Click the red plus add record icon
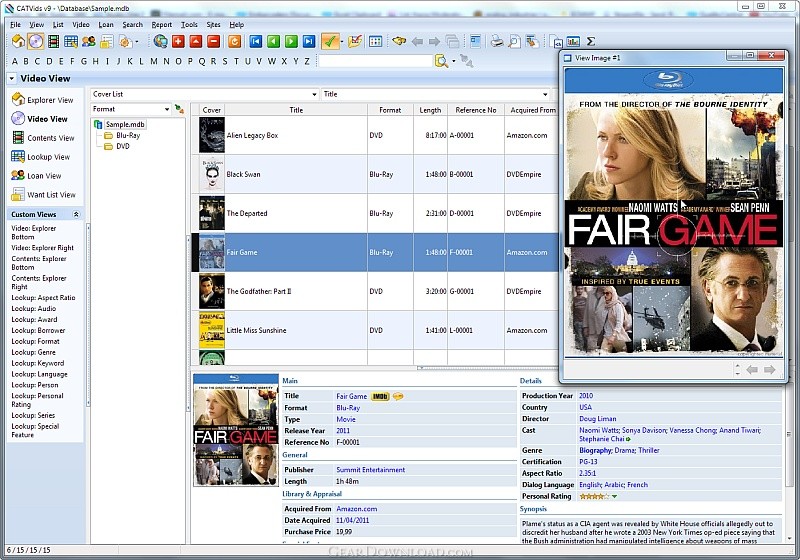The width and height of the screenshot is (800, 560). [178, 41]
